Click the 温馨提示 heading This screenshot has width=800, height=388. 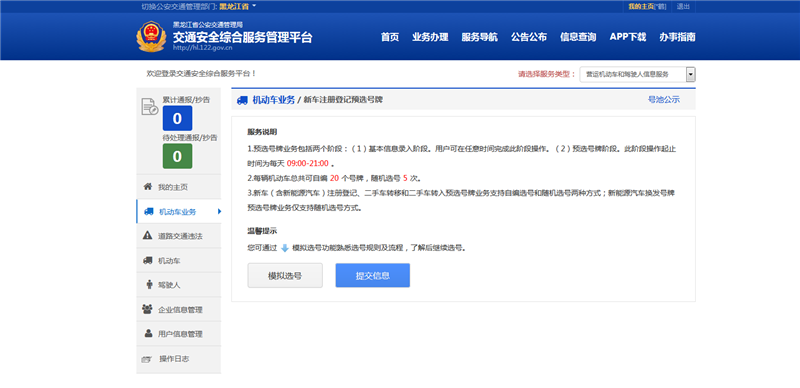coord(262,231)
